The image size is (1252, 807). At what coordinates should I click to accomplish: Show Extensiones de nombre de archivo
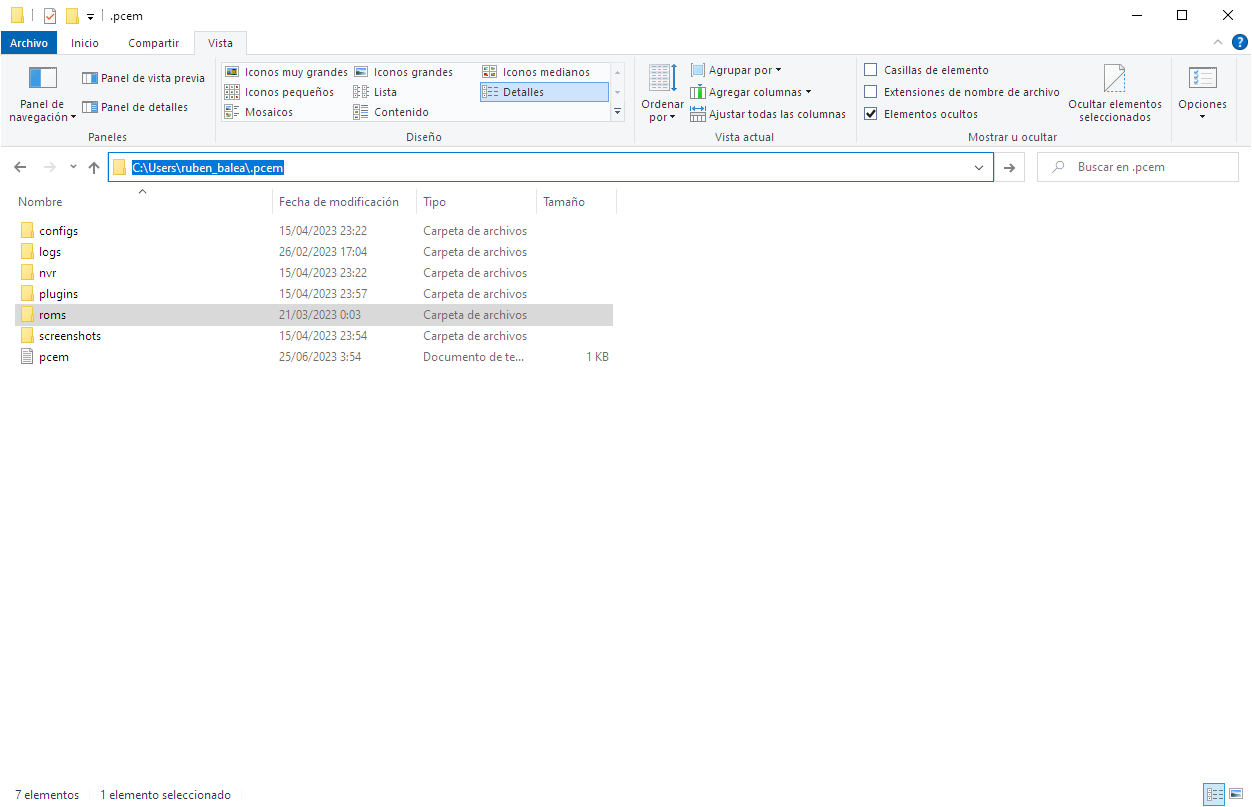click(x=871, y=91)
